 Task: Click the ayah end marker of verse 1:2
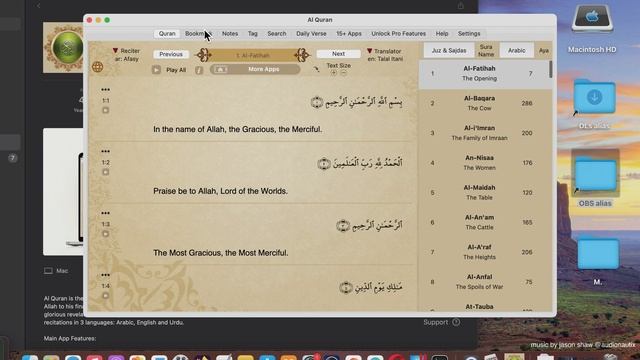(324, 164)
